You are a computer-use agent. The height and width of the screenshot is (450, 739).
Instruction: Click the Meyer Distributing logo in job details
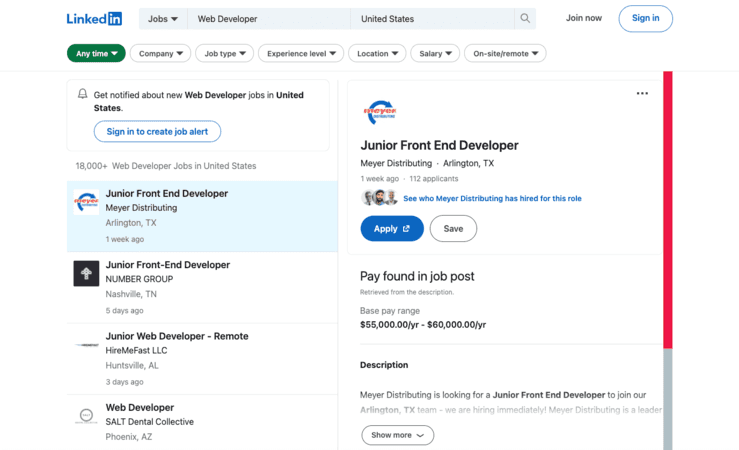pos(380,112)
